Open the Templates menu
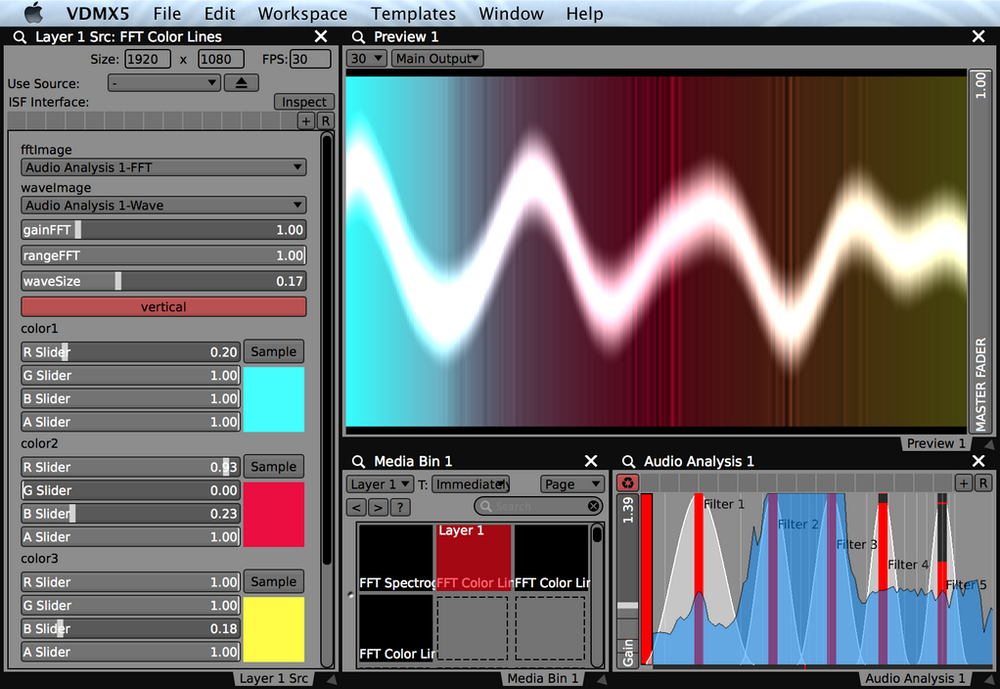1000x689 pixels. [x=413, y=13]
